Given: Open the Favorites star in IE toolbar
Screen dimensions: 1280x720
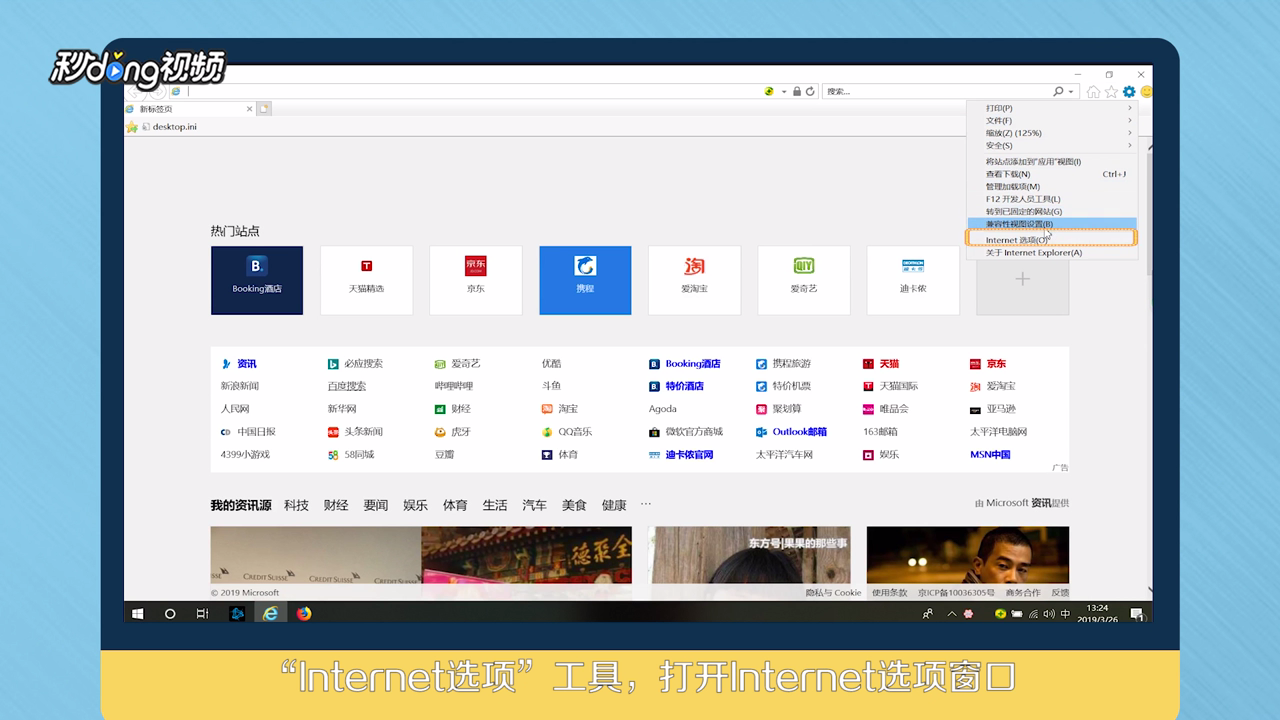Looking at the screenshot, I should (1111, 92).
